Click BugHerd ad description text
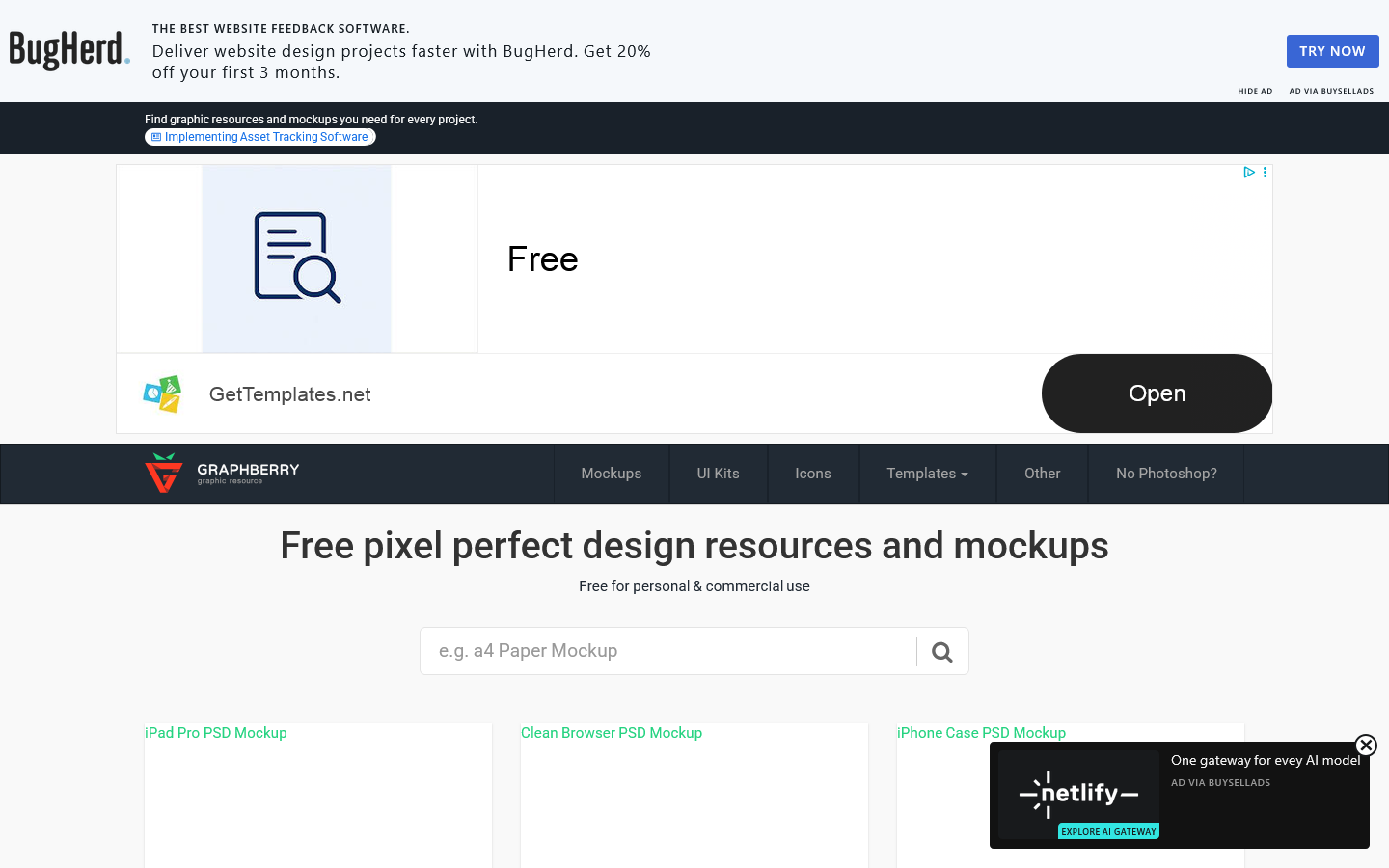The image size is (1389, 868). click(401, 62)
